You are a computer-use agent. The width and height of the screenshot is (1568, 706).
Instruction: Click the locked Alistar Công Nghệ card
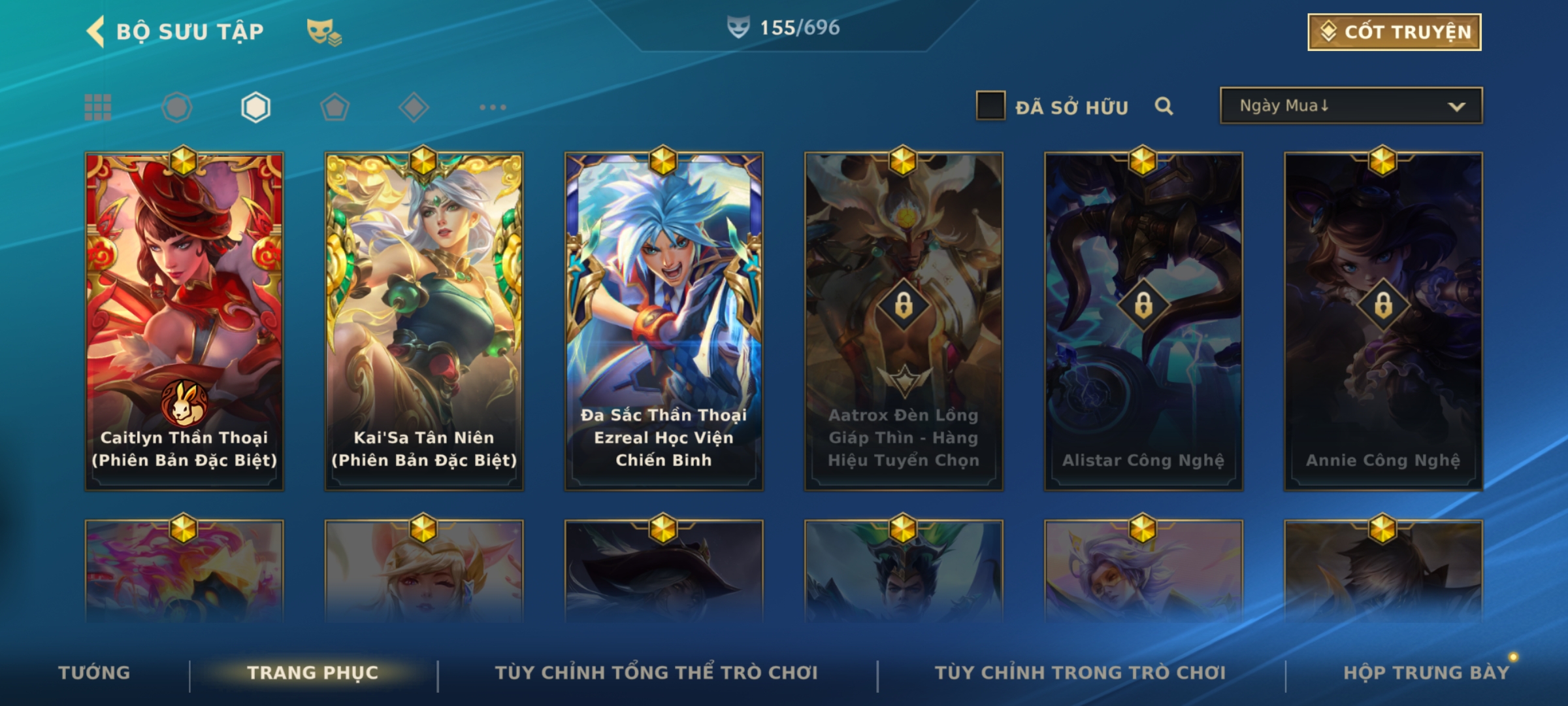click(x=1143, y=322)
